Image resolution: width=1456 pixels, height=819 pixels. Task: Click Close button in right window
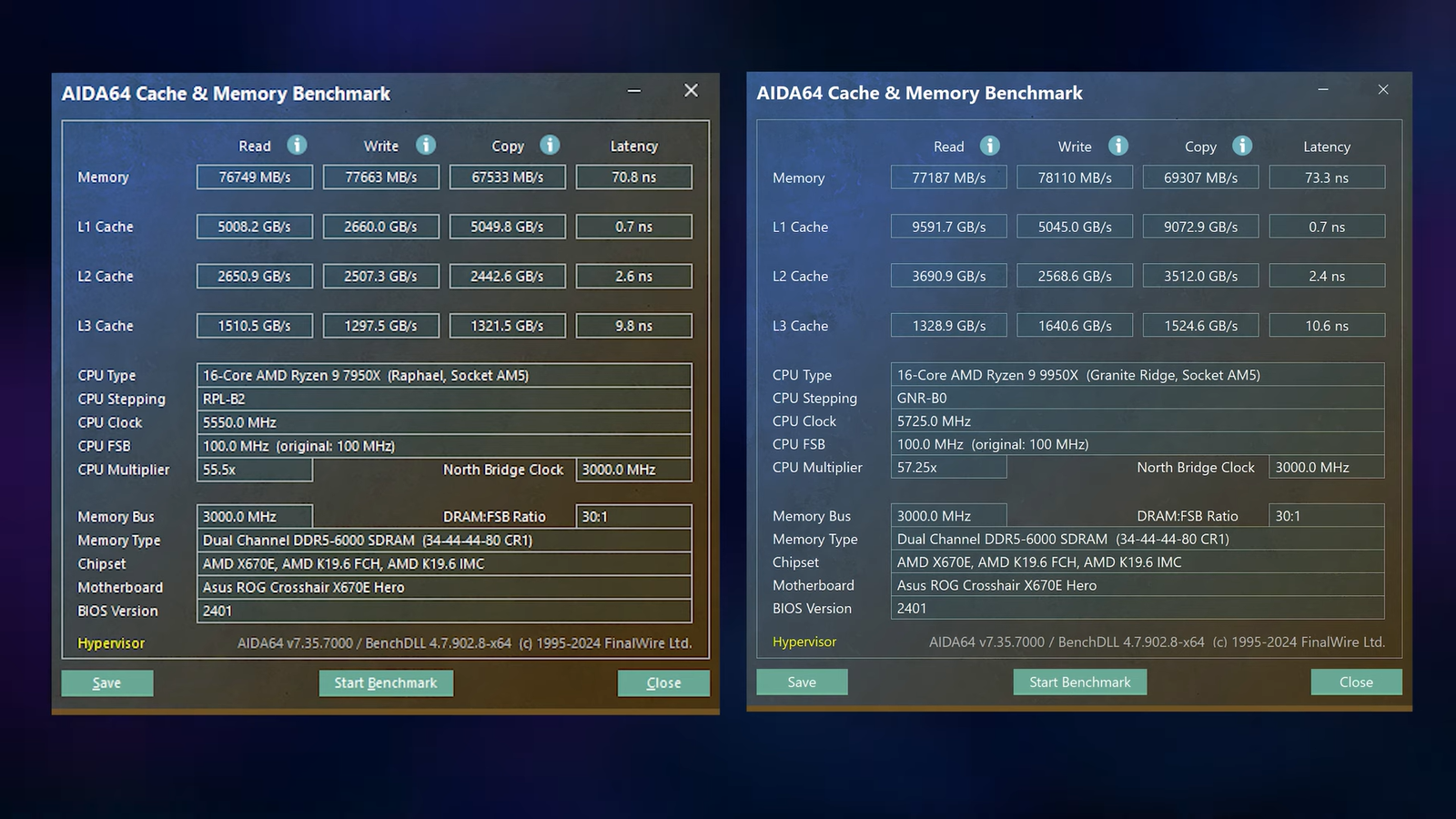pyautogui.click(x=1357, y=682)
